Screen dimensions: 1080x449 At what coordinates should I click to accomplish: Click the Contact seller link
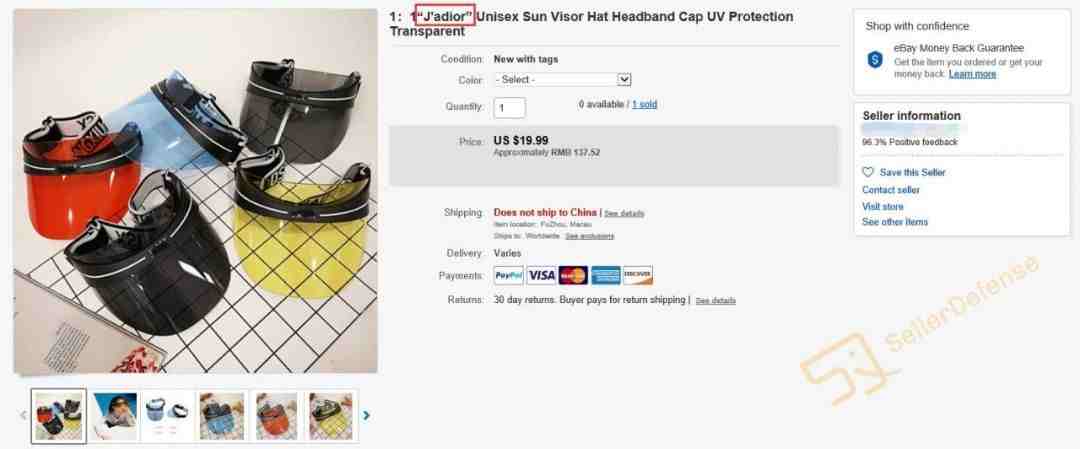[x=891, y=190]
